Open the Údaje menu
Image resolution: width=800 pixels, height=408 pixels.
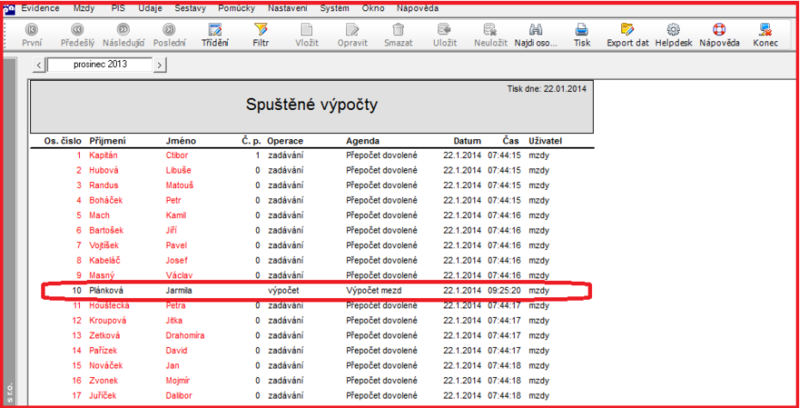click(149, 9)
